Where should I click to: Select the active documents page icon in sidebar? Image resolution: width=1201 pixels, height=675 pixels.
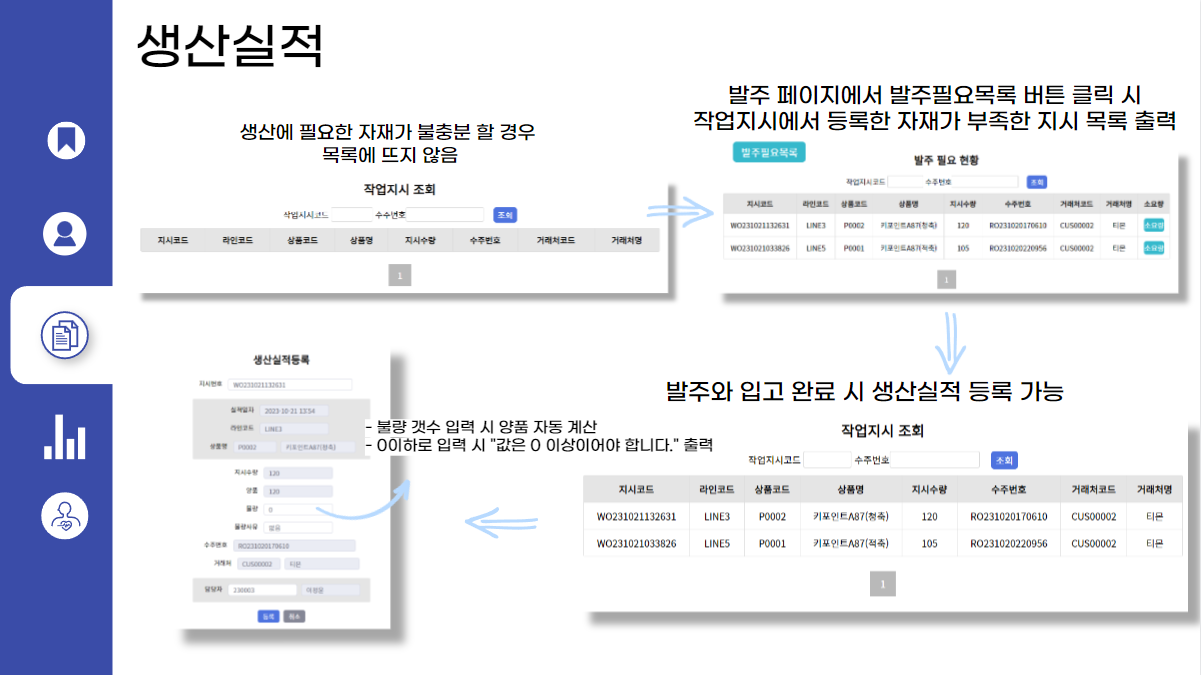click(63, 333)
